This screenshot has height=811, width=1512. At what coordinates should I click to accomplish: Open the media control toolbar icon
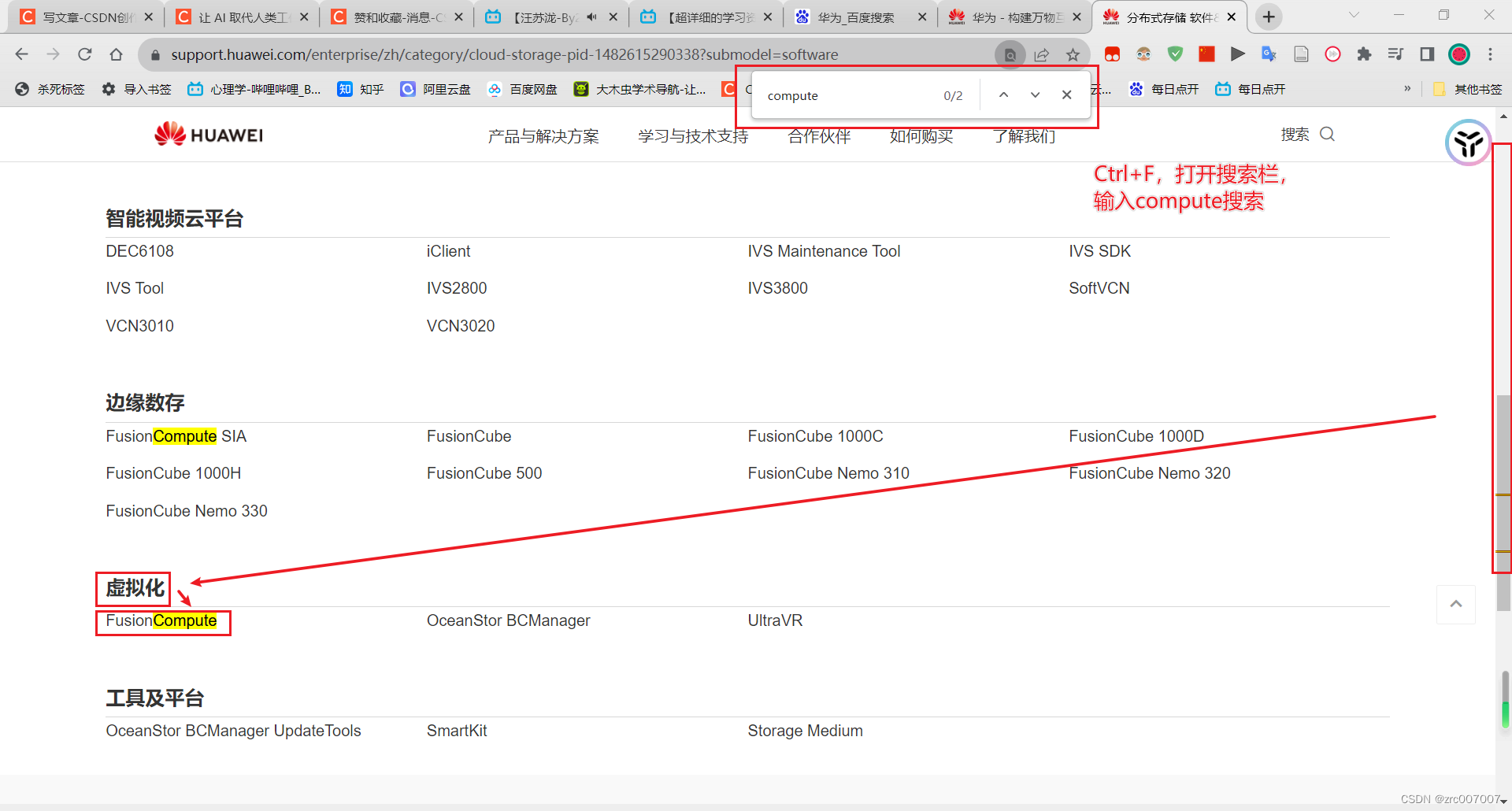coord(1395,54)
